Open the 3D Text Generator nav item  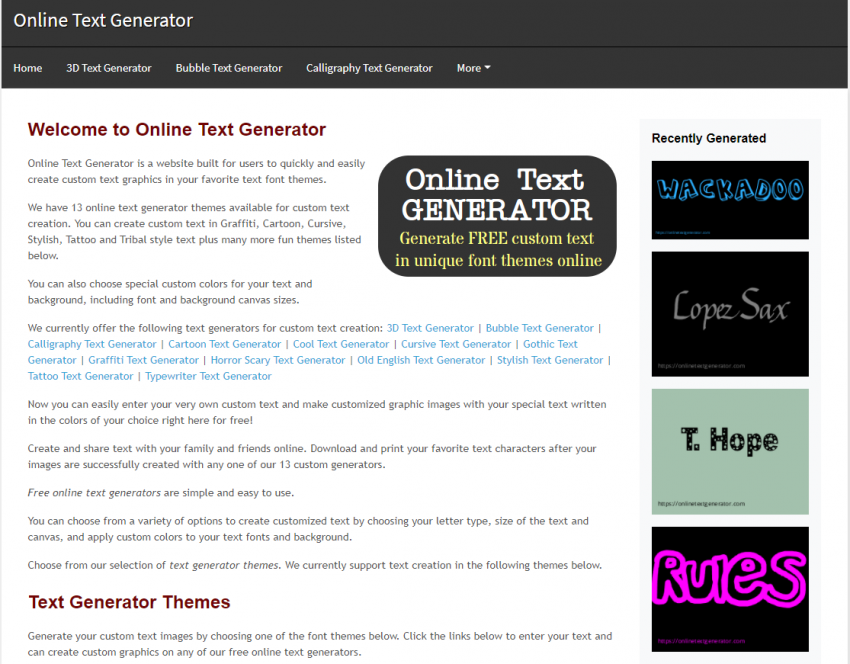[x=108, y=68]
